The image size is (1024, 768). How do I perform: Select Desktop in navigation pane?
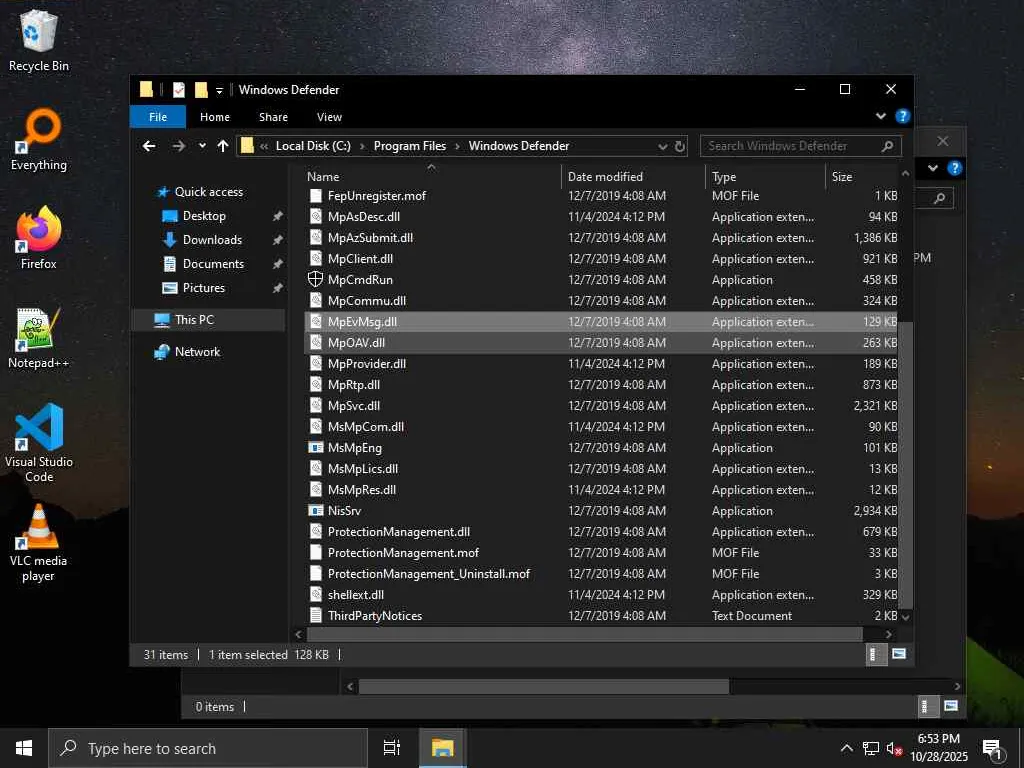pyautogui.click(x=204, y=216)
